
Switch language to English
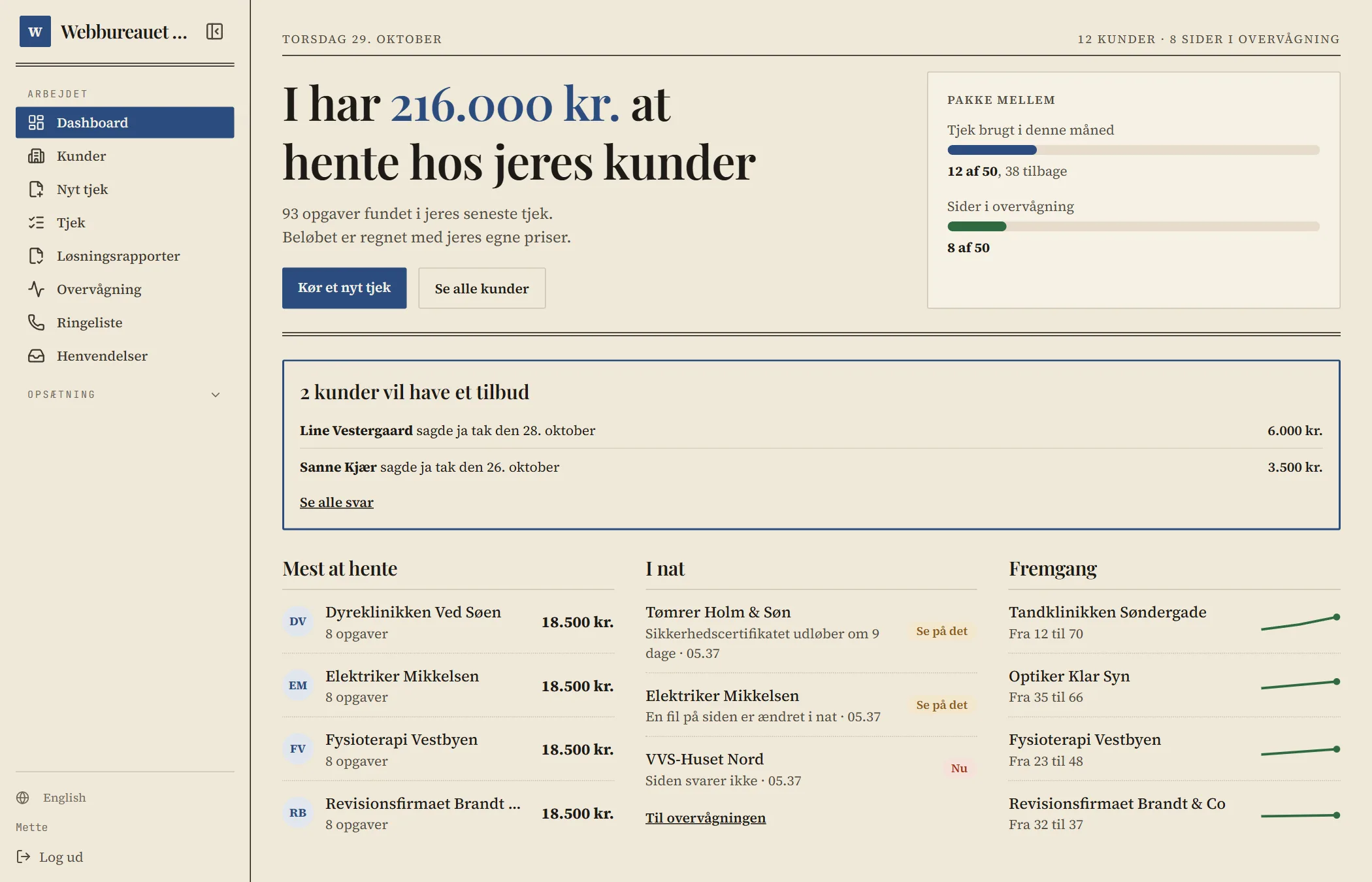[51, 797]
